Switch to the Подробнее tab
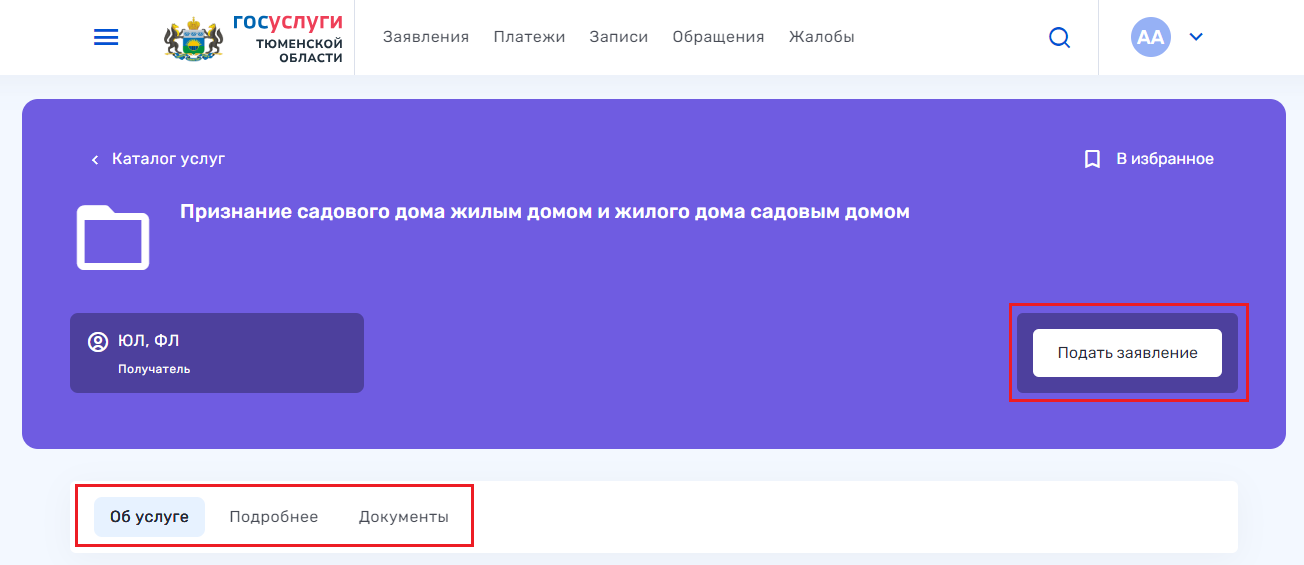 273,517
